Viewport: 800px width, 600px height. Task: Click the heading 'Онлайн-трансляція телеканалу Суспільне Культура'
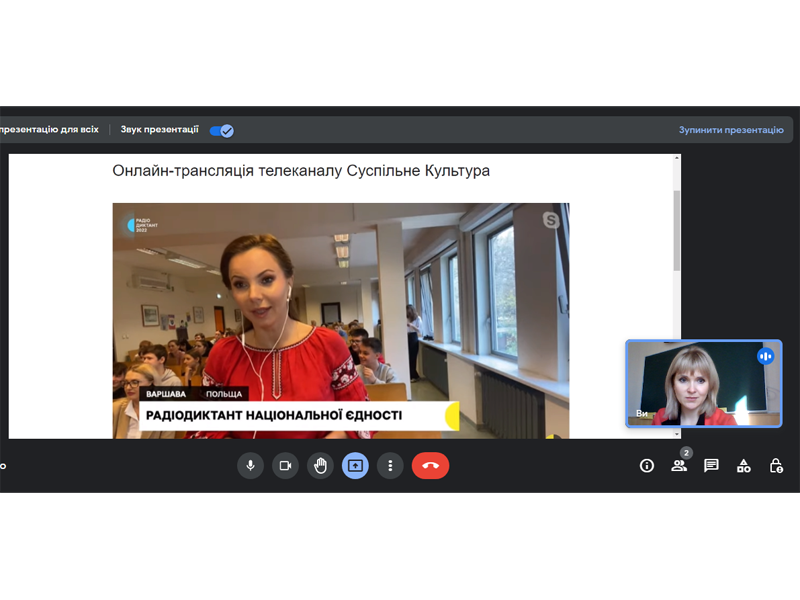pyautogui.click(x=301, y=170)
